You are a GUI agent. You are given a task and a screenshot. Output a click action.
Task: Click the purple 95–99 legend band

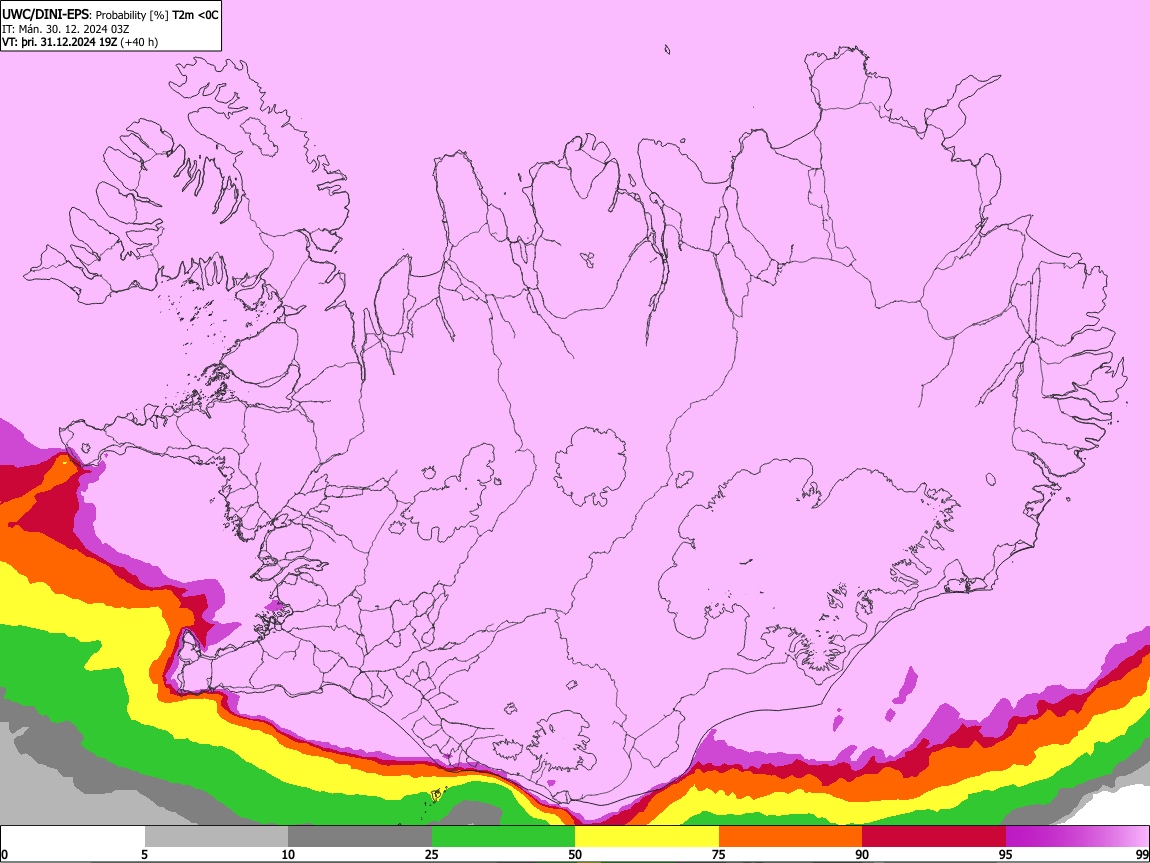click(1077, 836)
